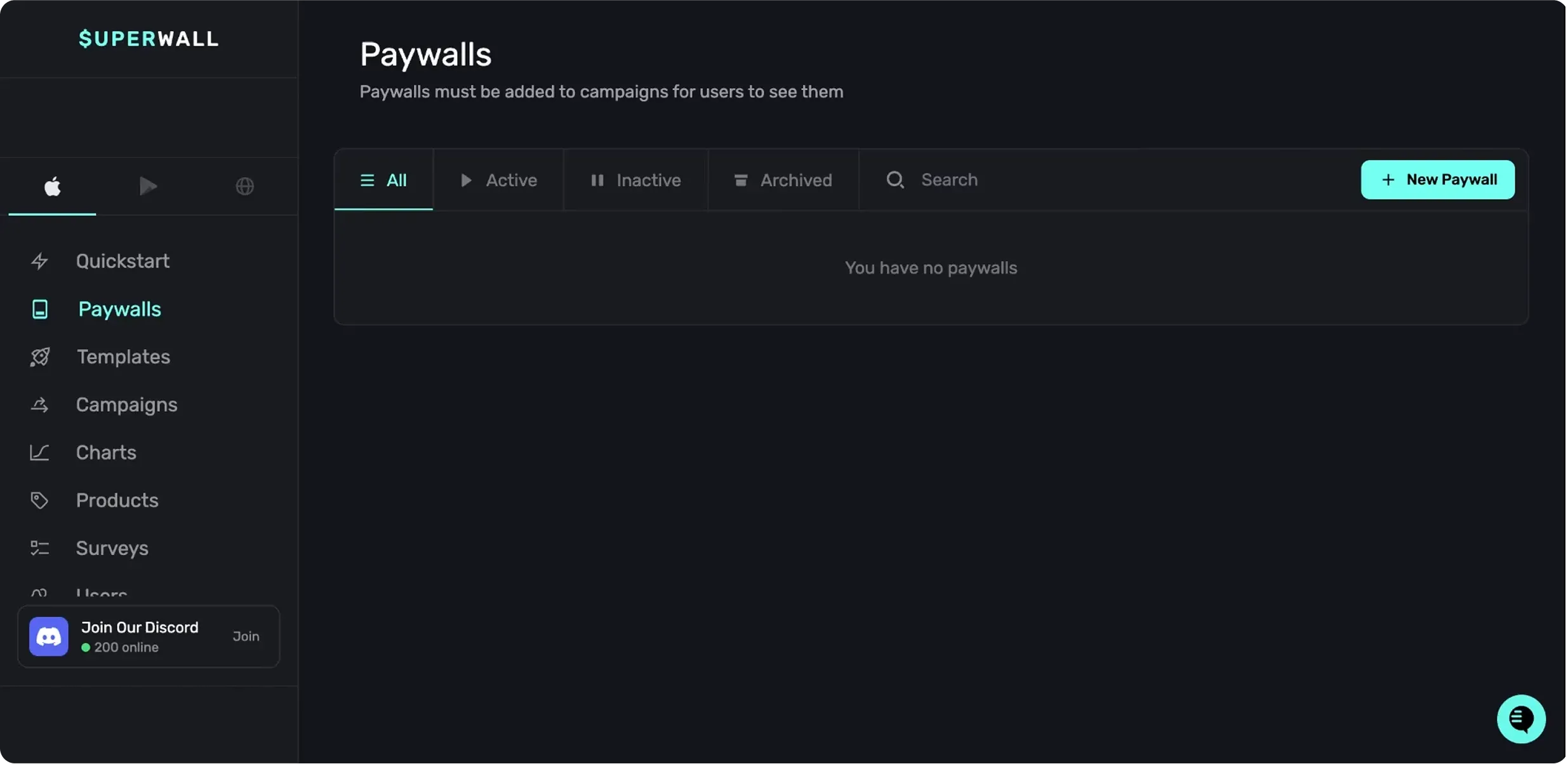Screen dimensions: 1568x764
Task: Click the Templates rocket icon
Action: 39,357
